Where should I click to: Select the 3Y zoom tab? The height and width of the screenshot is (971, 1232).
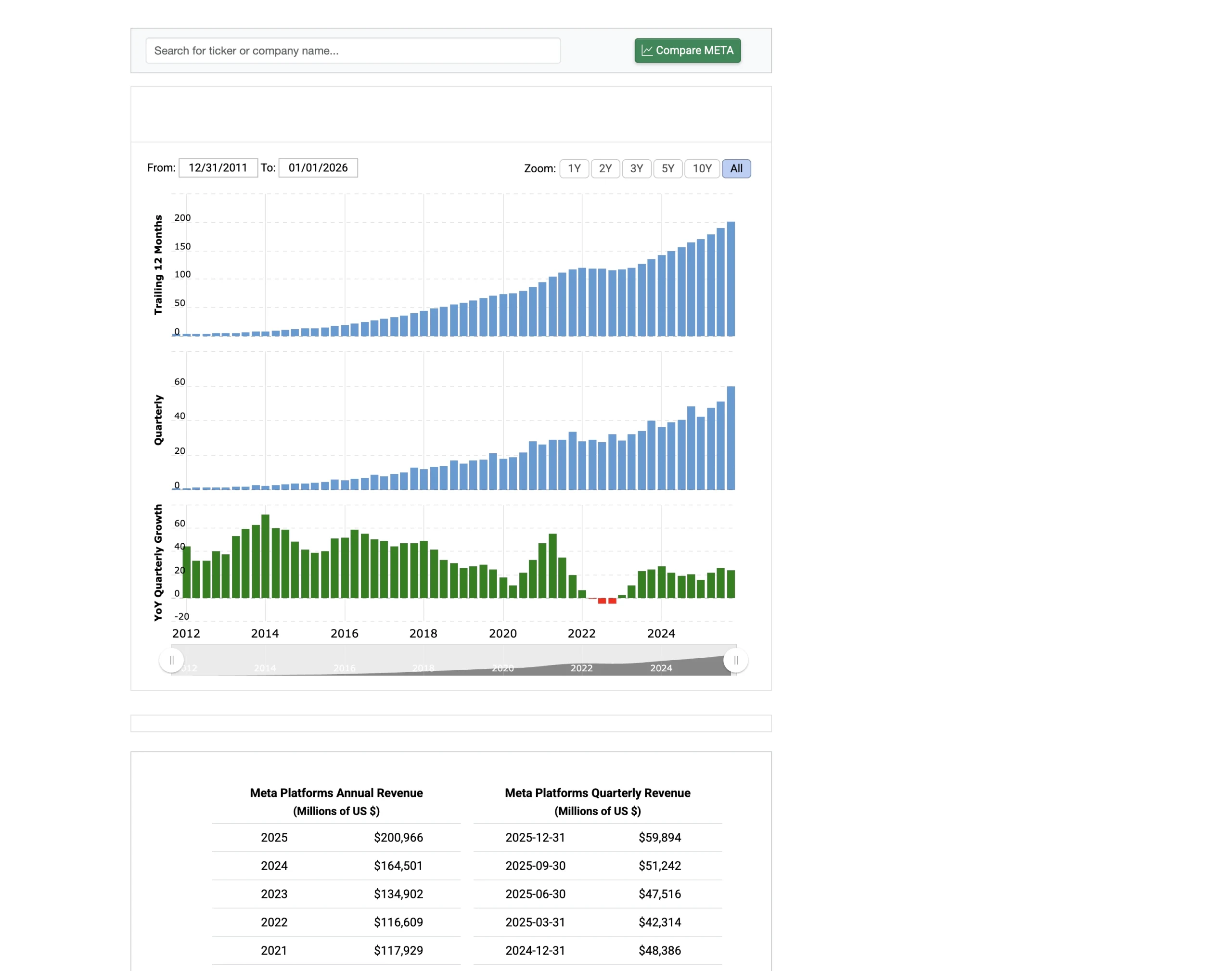636,168
